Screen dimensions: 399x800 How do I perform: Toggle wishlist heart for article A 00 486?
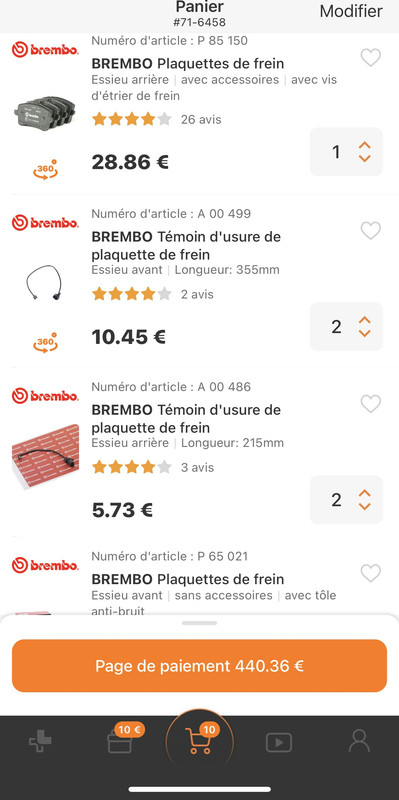pyautogui.click(x=371, y=404)
